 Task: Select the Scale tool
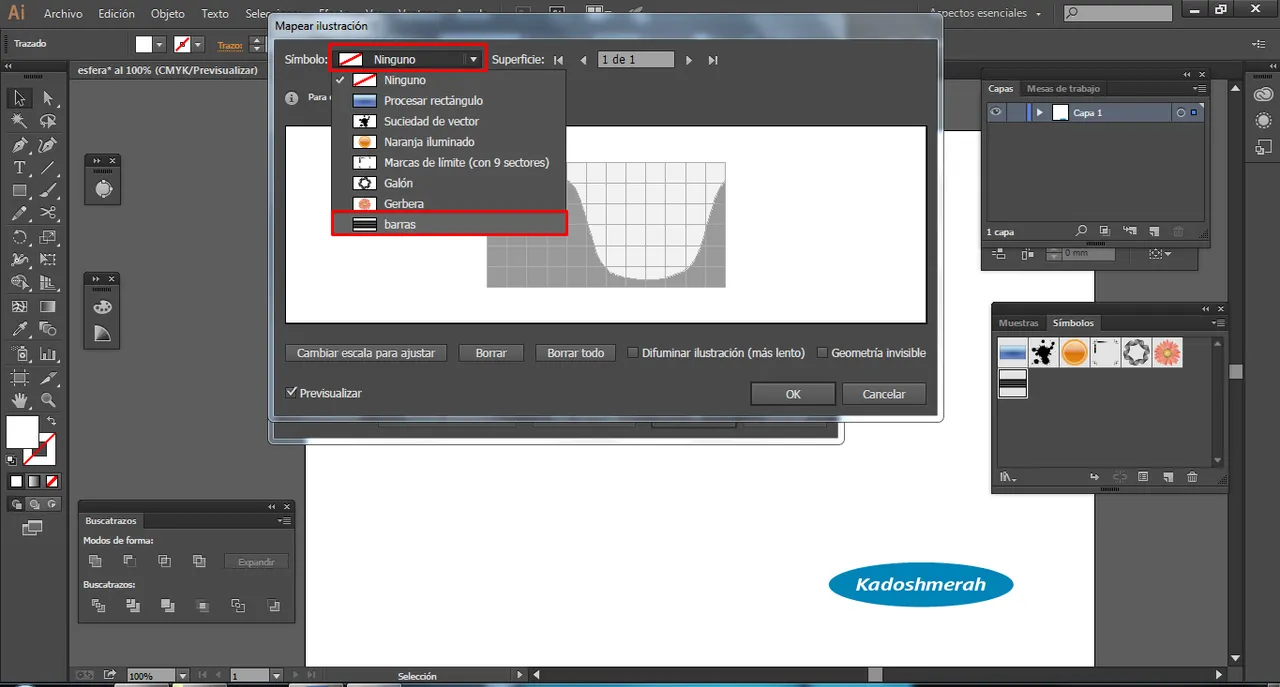click(x=47, y=238)
